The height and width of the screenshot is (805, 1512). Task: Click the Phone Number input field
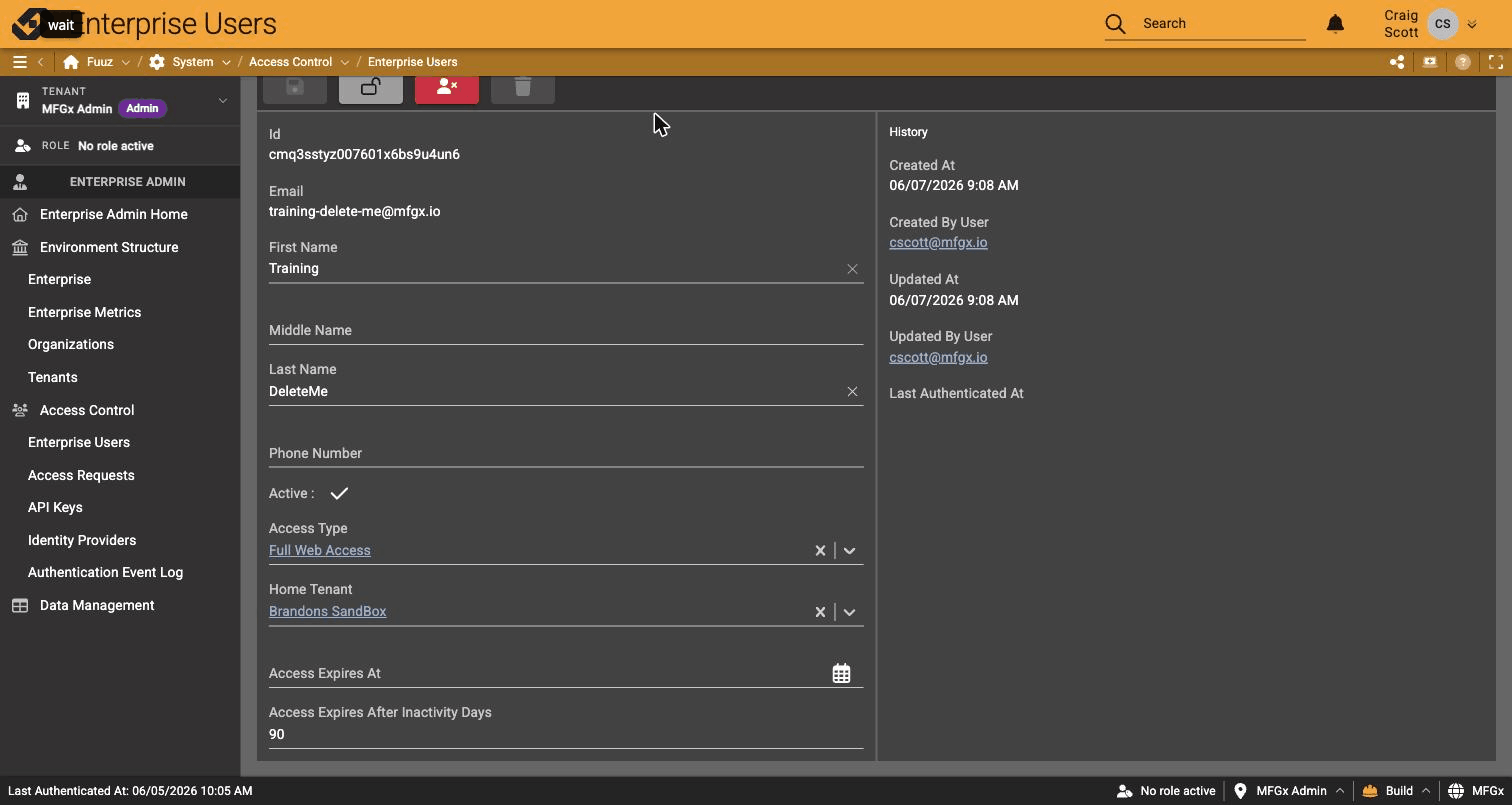click(566, 453)
